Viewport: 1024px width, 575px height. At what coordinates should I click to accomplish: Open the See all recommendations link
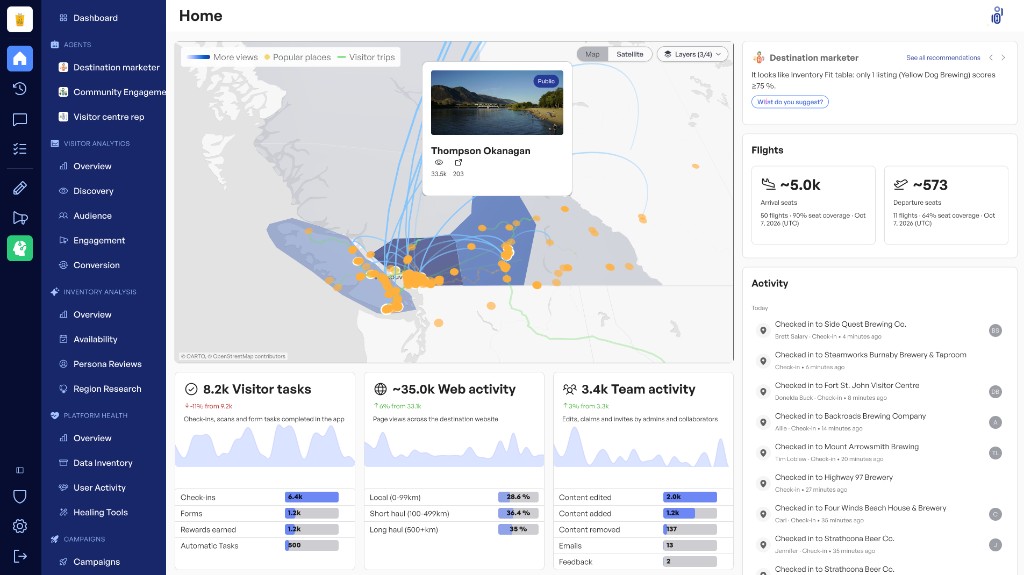[x=943, y=58]
